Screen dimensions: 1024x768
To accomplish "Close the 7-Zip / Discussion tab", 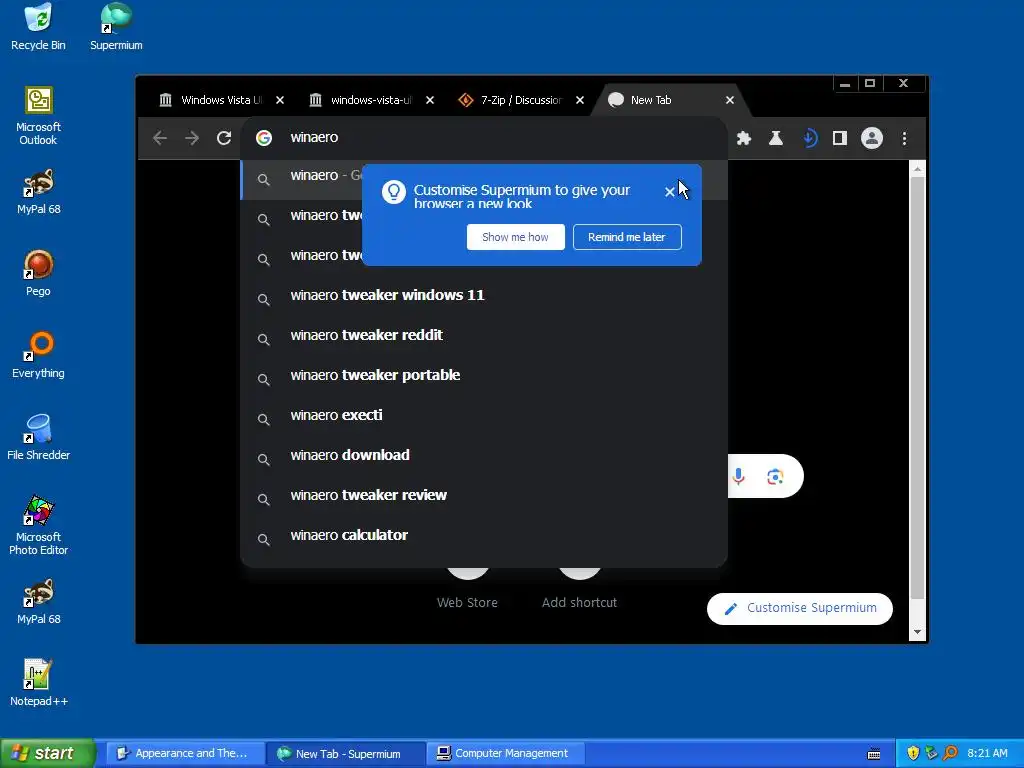I will [580, 100].
